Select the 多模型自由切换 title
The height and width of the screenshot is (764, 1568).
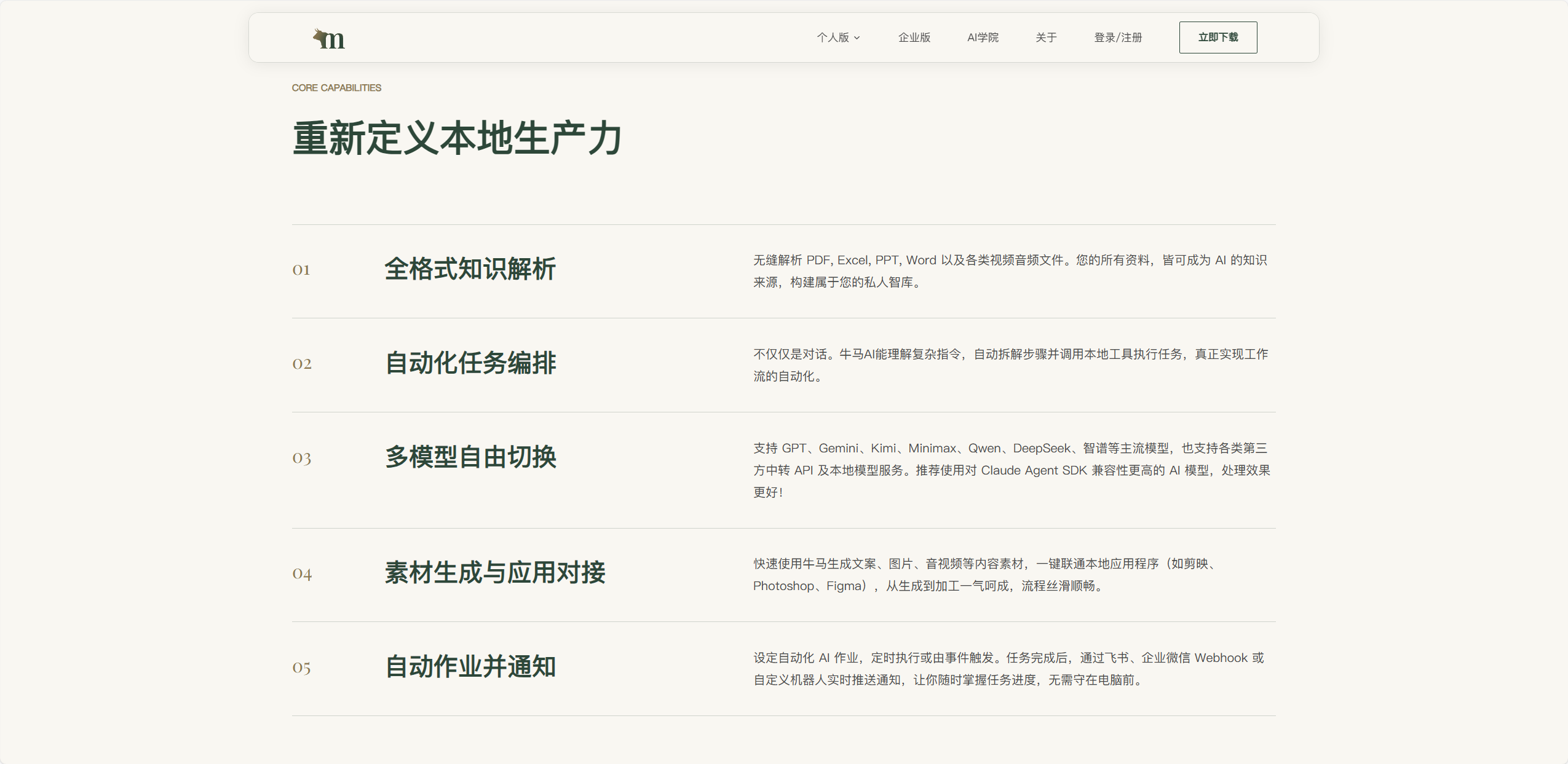click(x=470, y=457)
